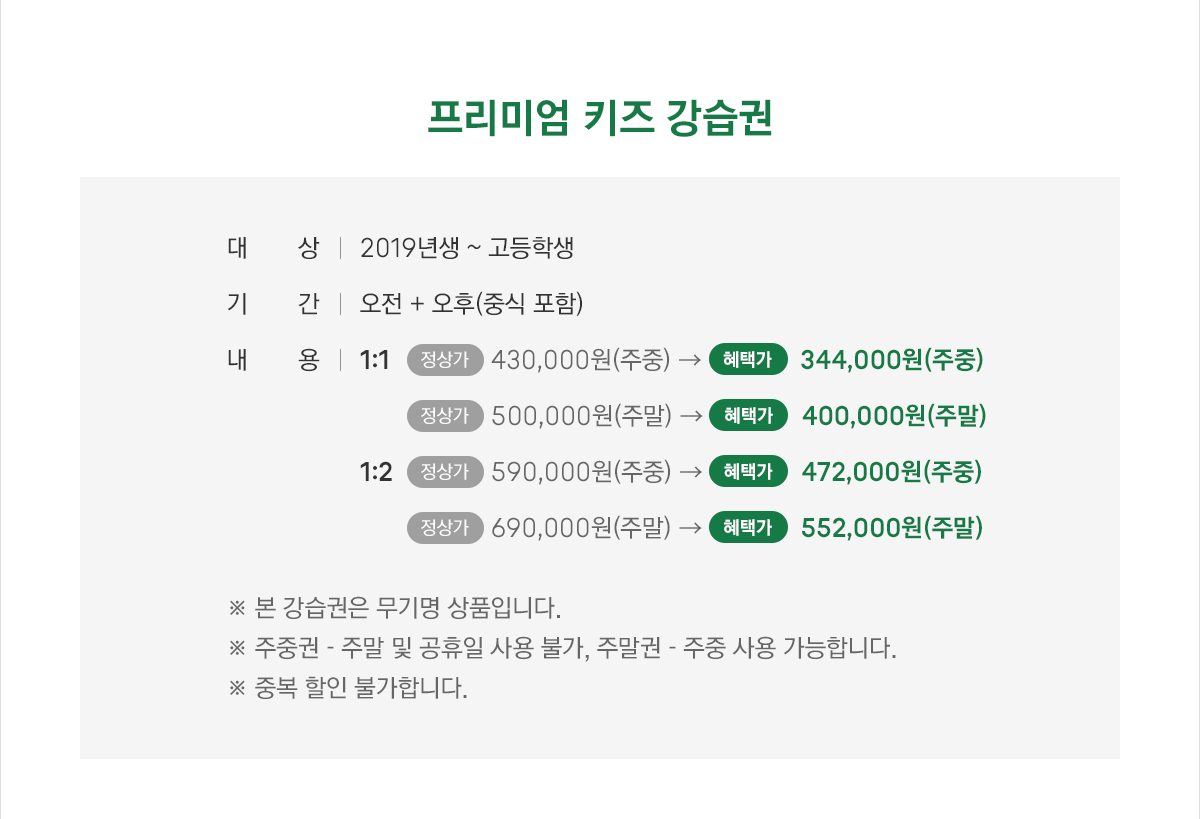Screen dimensions: 1200x819
Task: Click the 무기명 상품 notice line
Action: click(395, 607)
